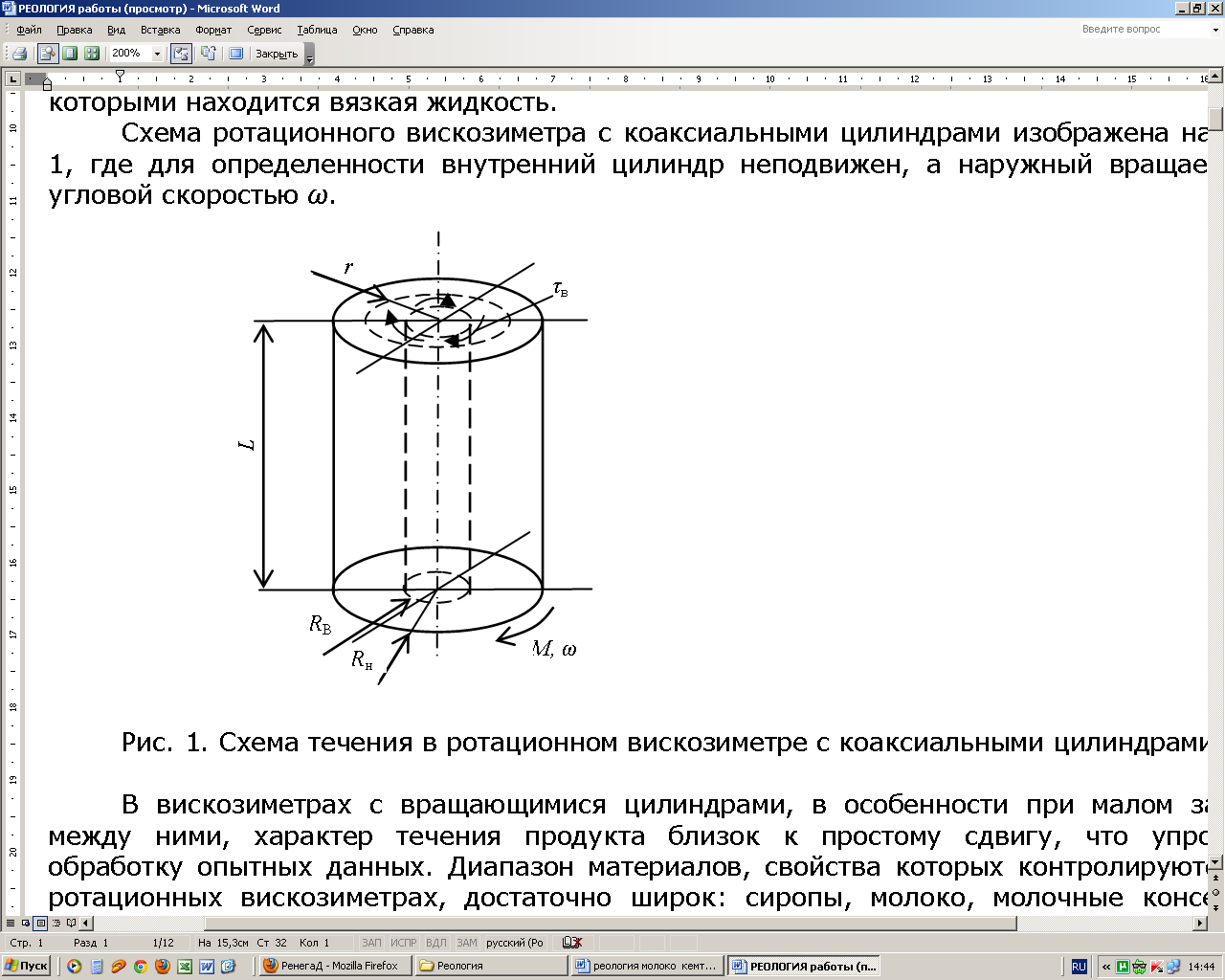
Task: Toggle ВДЛ extend selection indicator
Action: [x=436, y=943]
